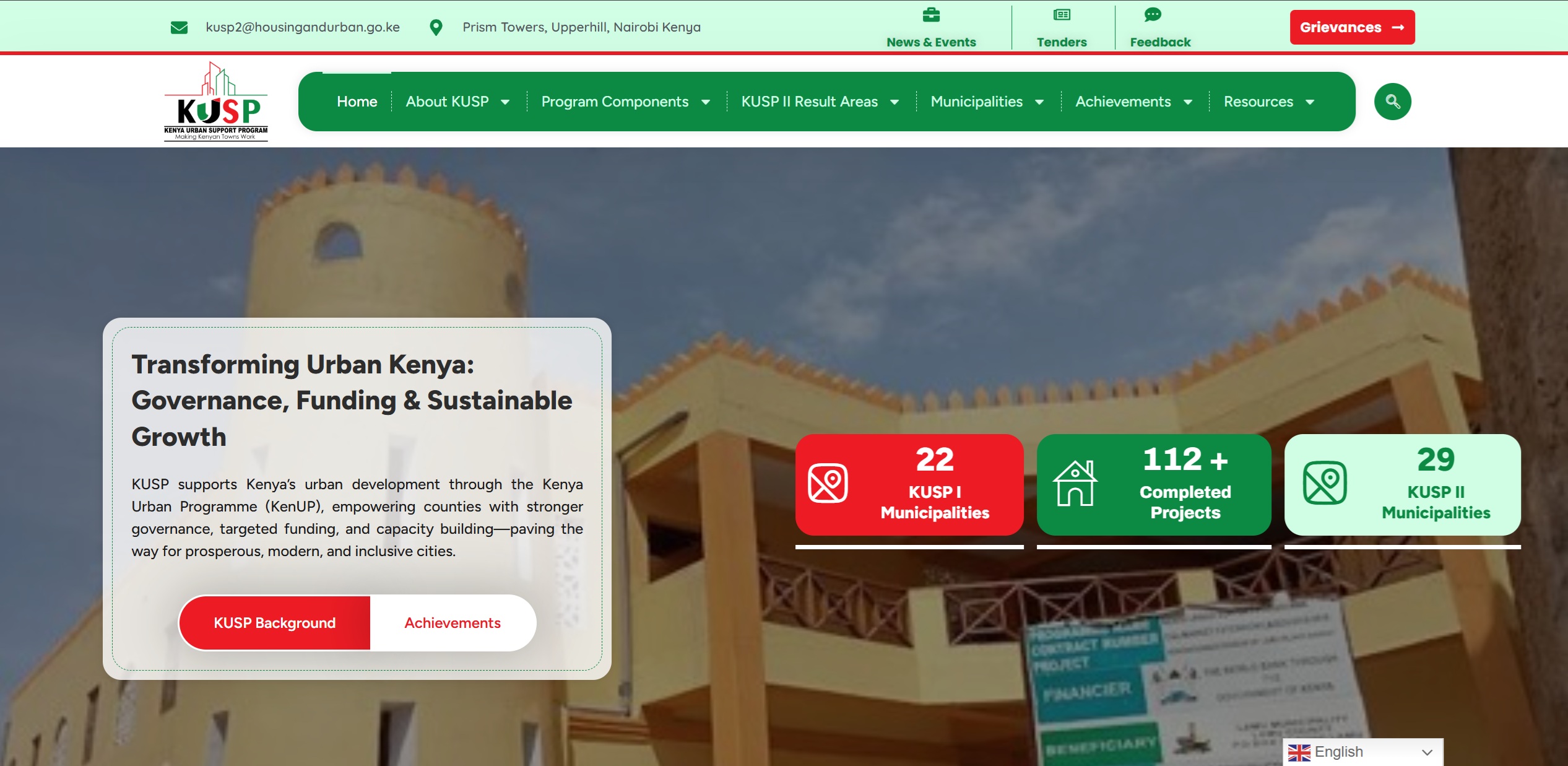
Task: Open search with the magnifier icon
Action: point(1392,102)
